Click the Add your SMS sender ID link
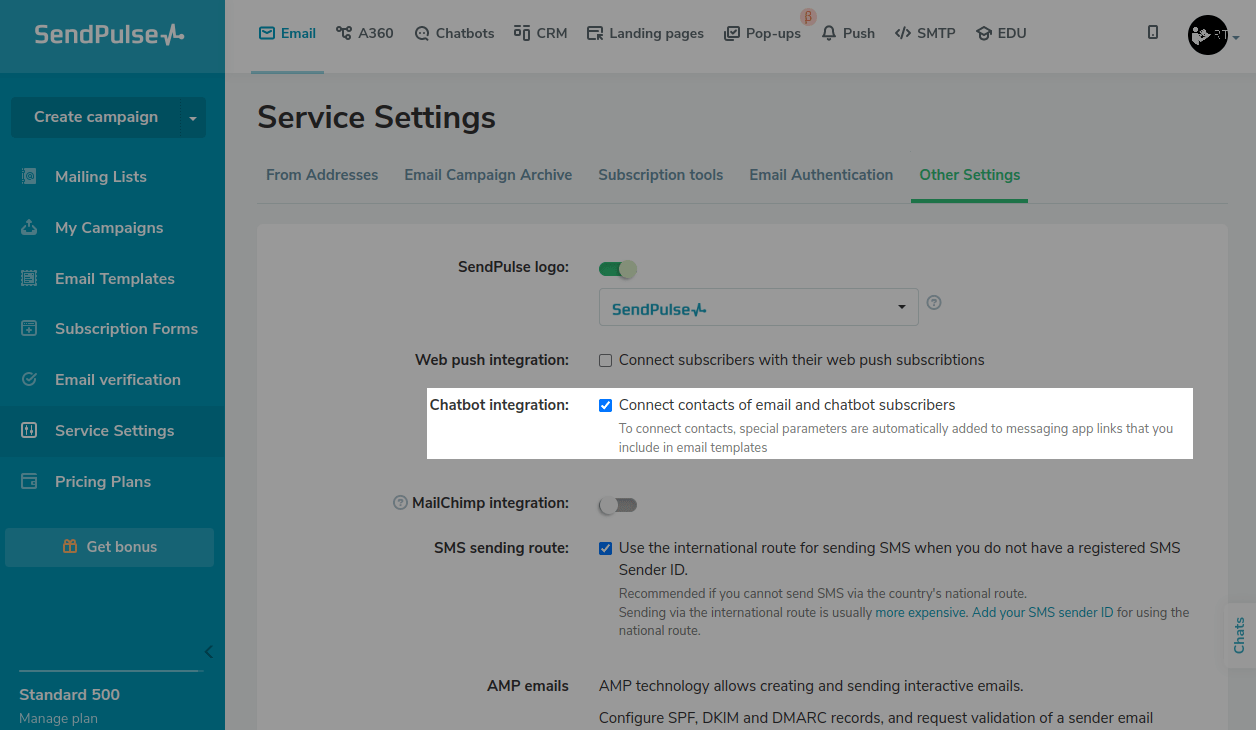This screenshot has height=730, width=1256. point(1042,613)
